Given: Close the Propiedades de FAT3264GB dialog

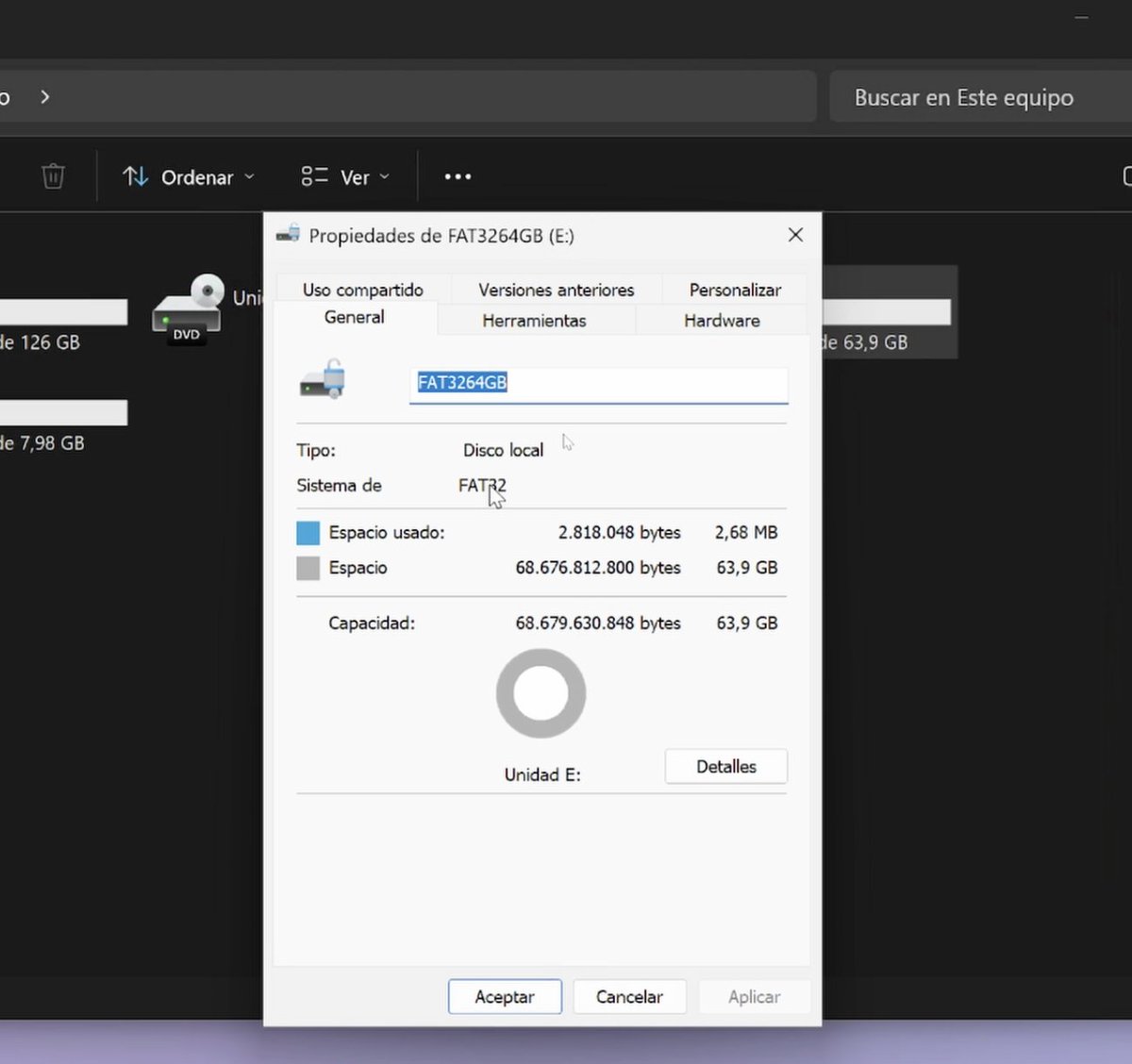Looking at the screenshot, I should pos(795,235).
